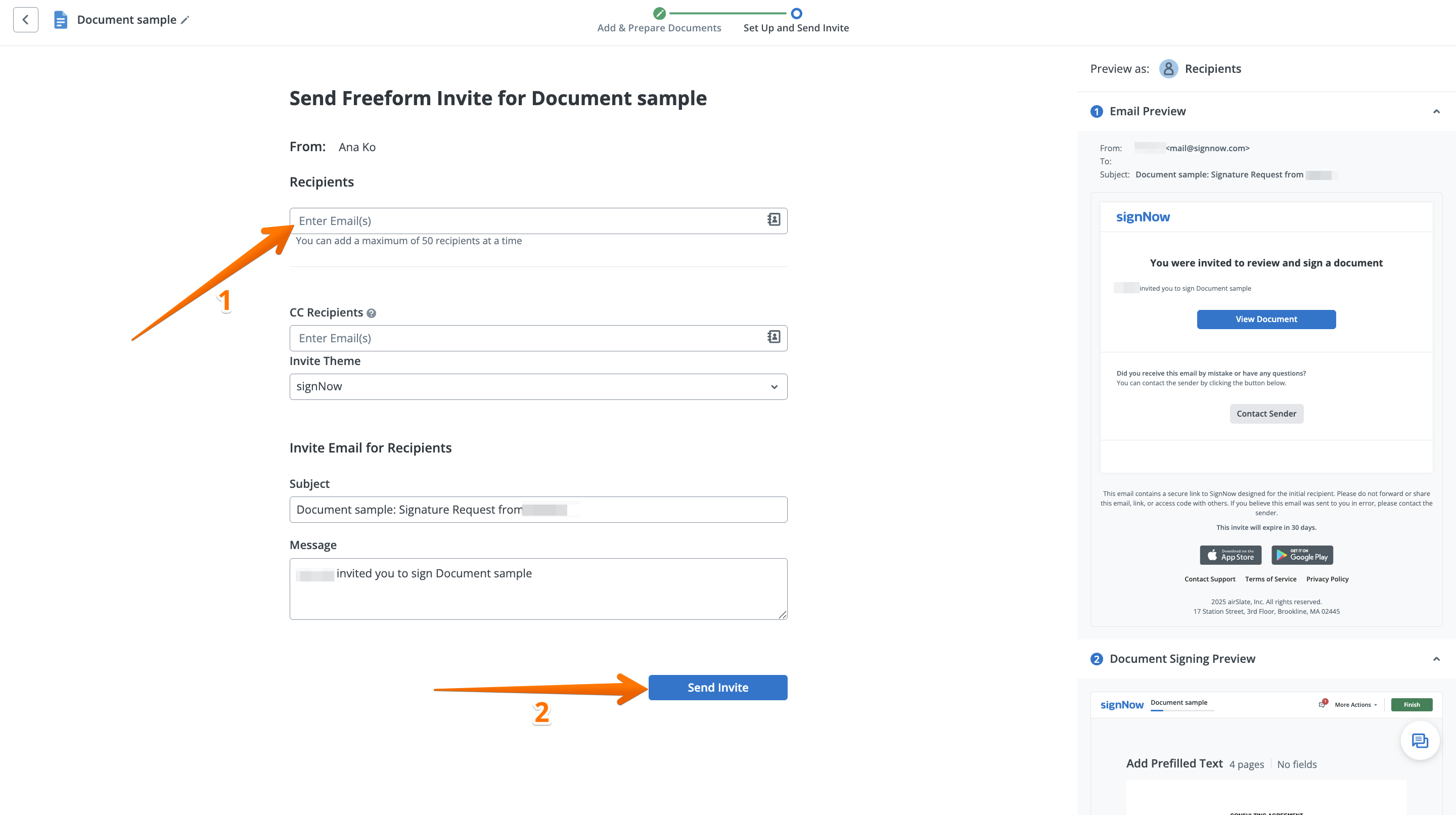Go to Add & Prepare Documents step

tap(659, 28)
